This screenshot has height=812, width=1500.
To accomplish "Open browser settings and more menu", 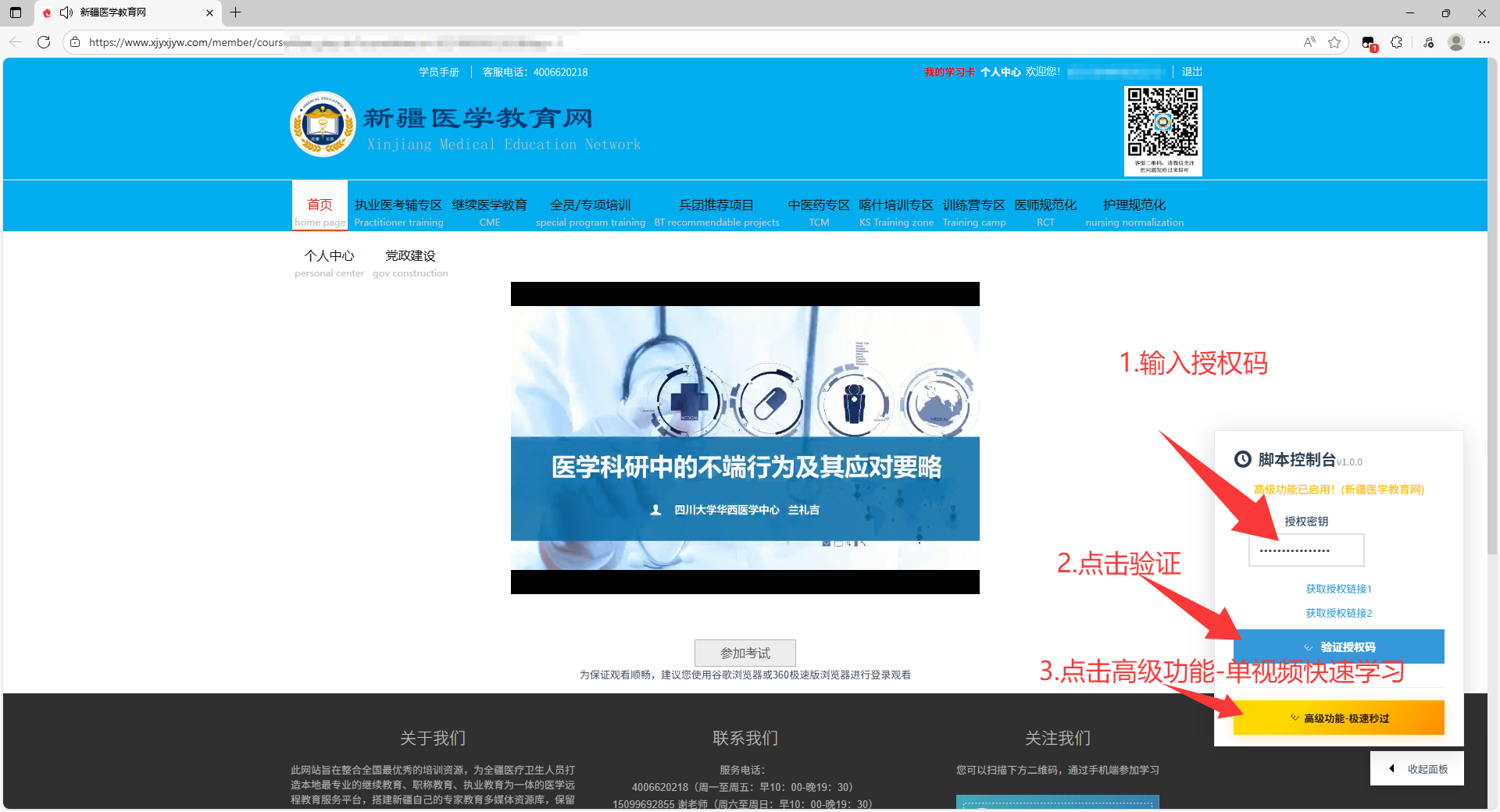I will 1484,42.
